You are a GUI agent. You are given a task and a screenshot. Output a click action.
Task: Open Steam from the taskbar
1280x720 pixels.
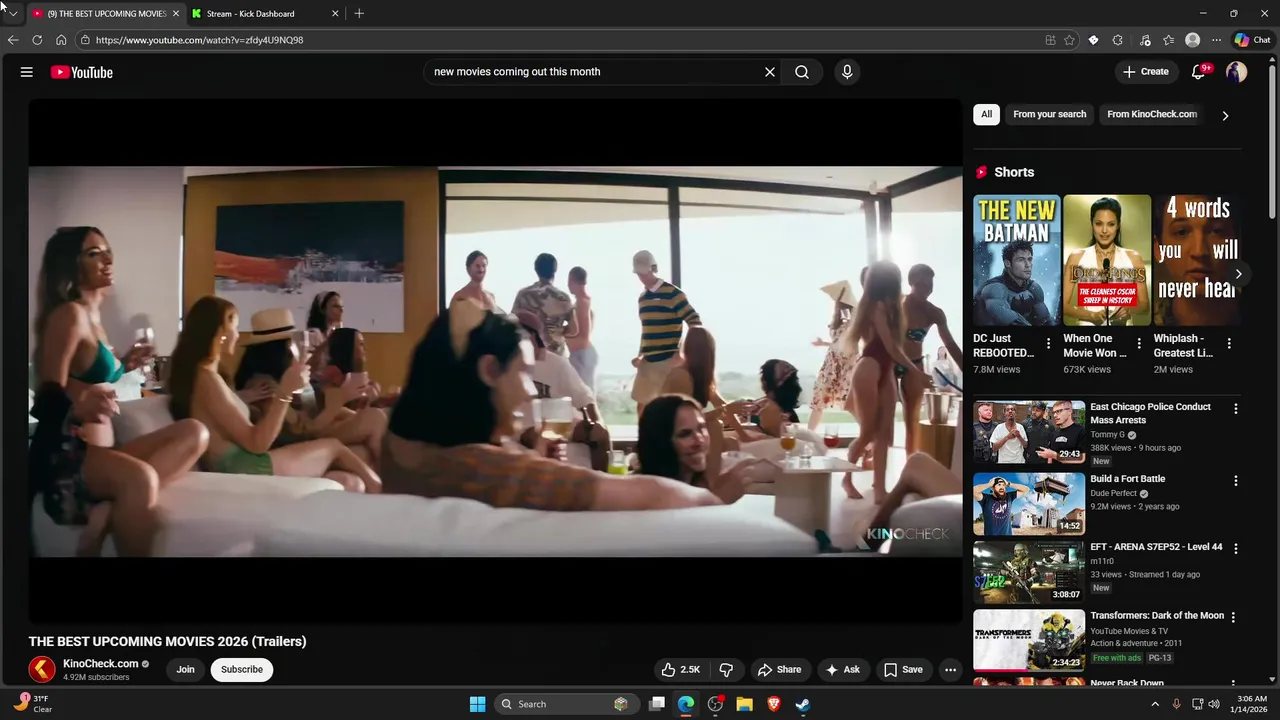tap(803, 704)
